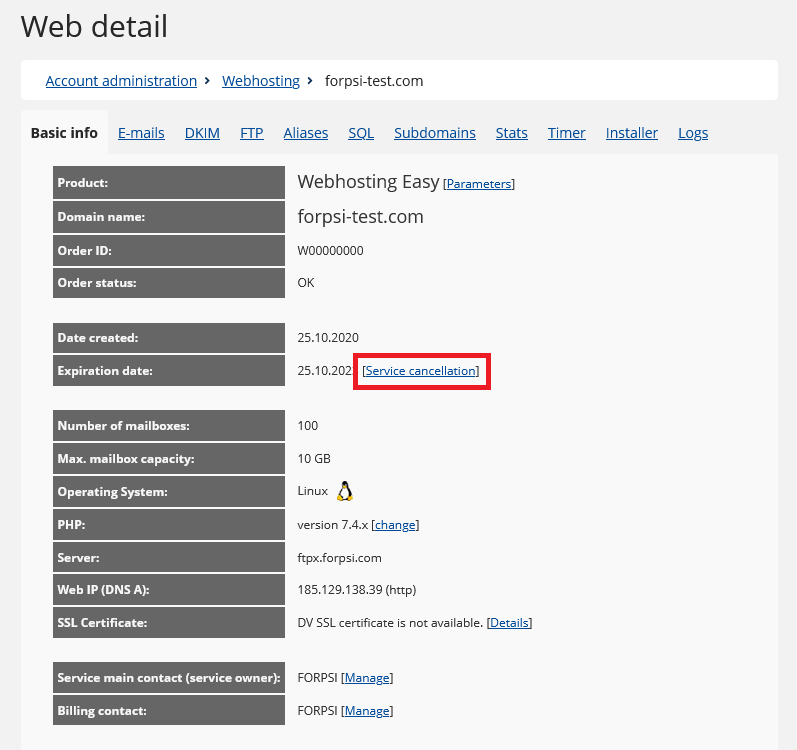Click the Order status OK value

[x=305, y=283]
